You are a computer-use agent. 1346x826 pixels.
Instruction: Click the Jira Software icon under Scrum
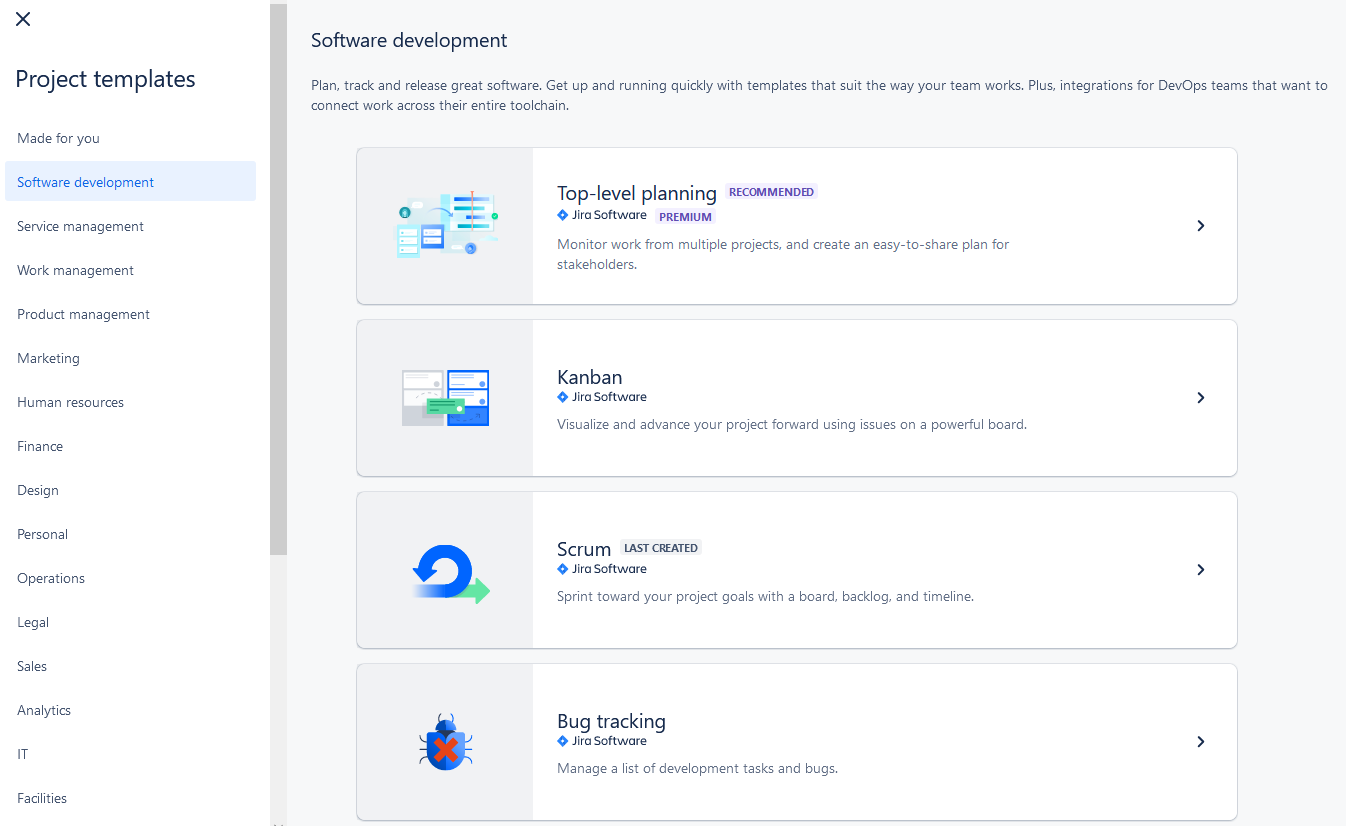point(562,569)
